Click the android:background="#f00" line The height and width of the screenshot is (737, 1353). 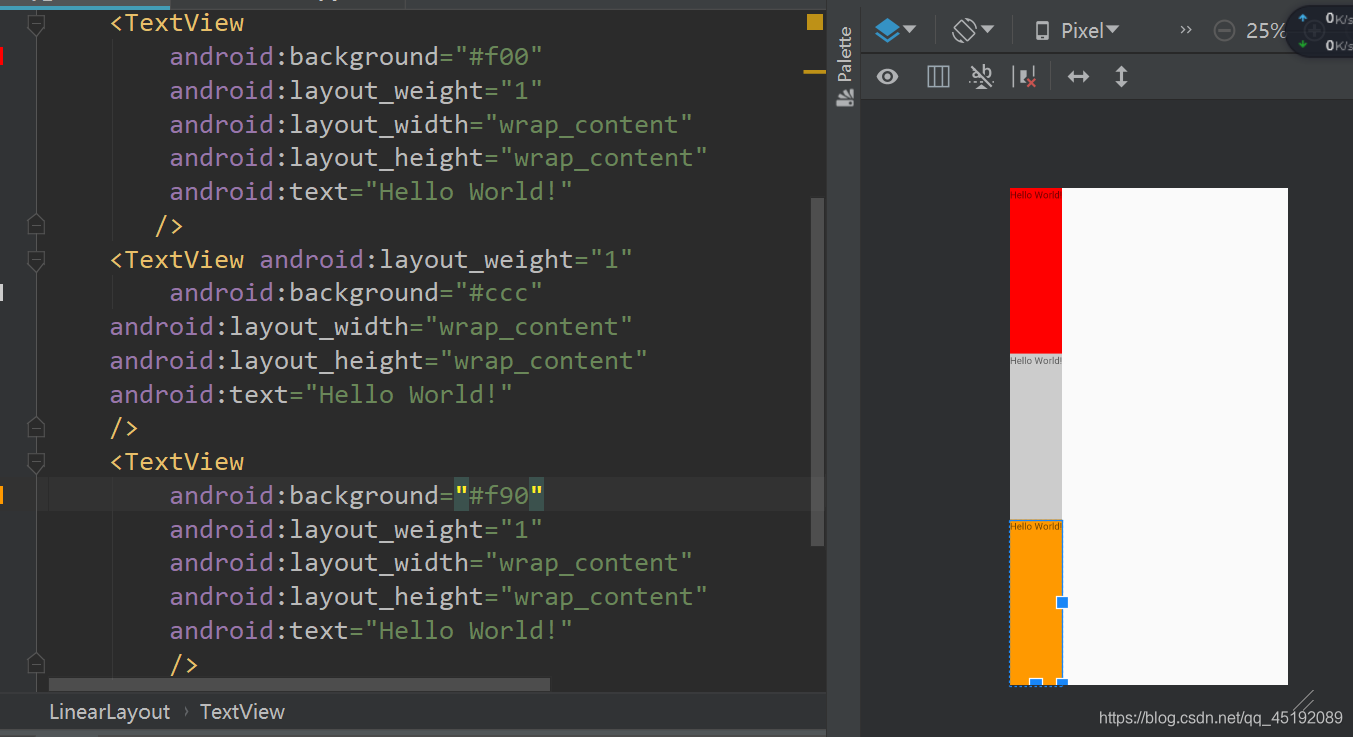(355, 57)
